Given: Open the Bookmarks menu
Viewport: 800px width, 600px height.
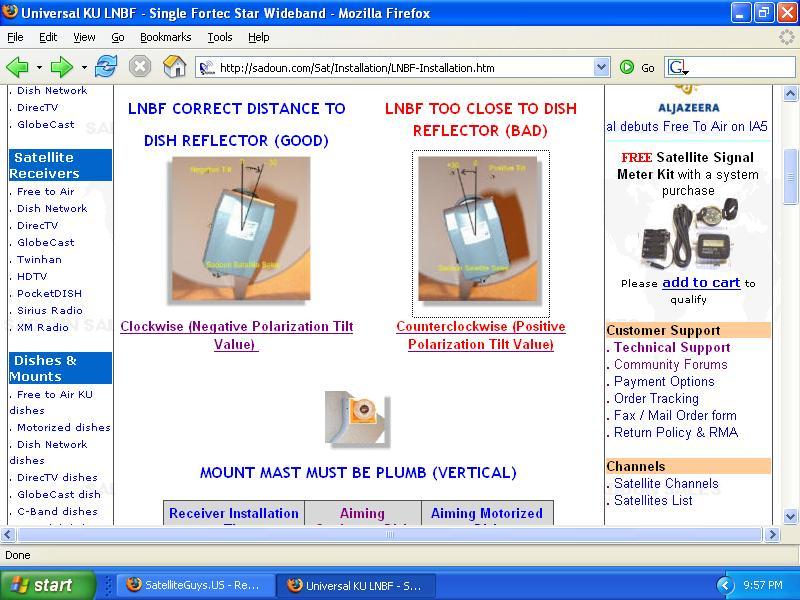Looking at the screenshot, I should point(165,37).
